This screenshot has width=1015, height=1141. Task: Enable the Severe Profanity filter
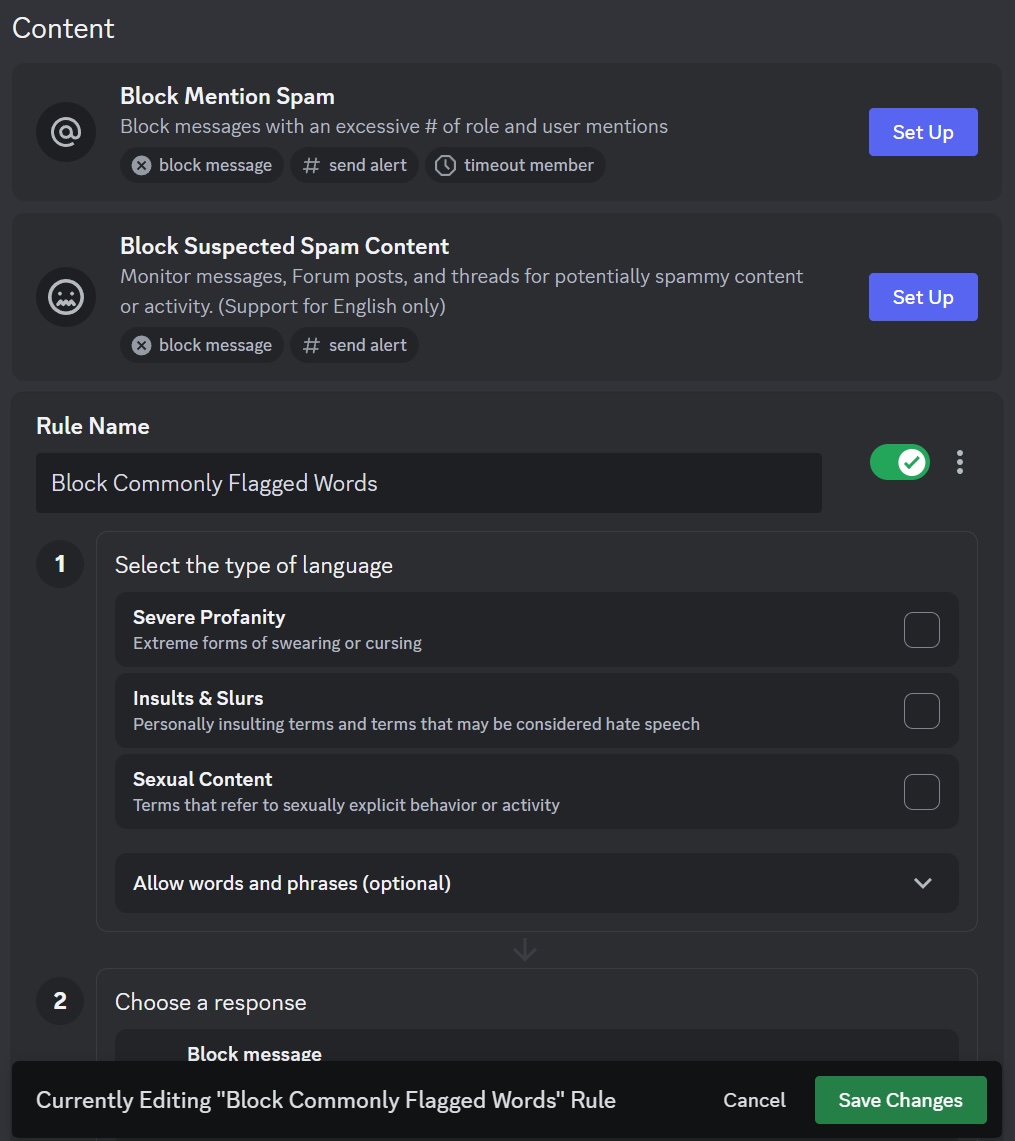[920, 629]
